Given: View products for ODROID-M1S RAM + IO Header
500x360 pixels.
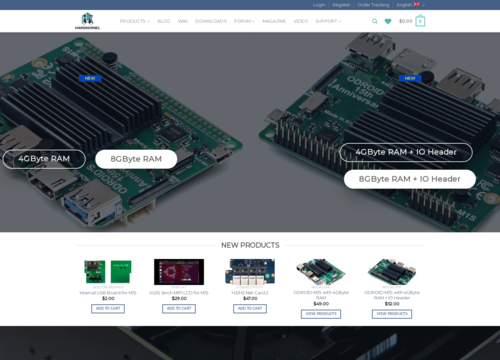Looking at the screenshot, I should 392,314.
